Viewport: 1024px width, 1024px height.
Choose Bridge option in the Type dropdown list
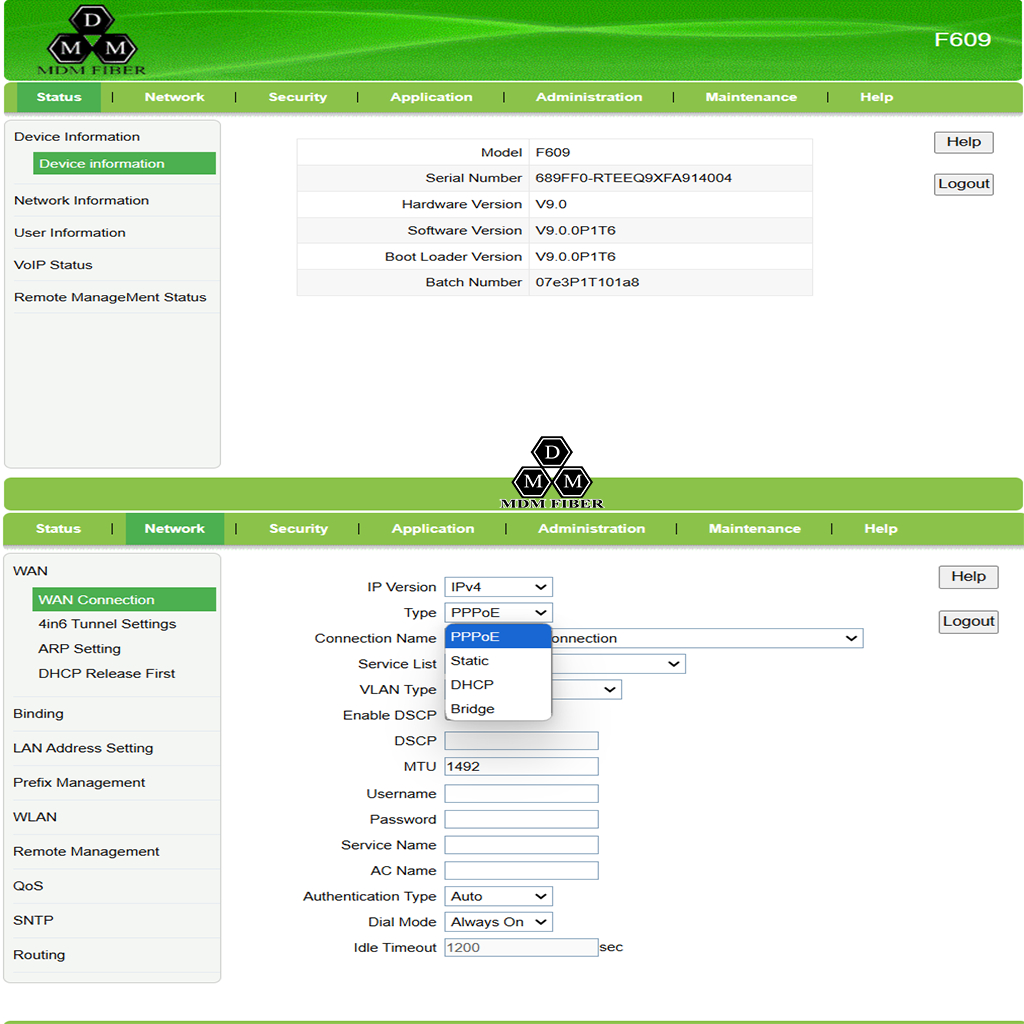tap(473, 709)
